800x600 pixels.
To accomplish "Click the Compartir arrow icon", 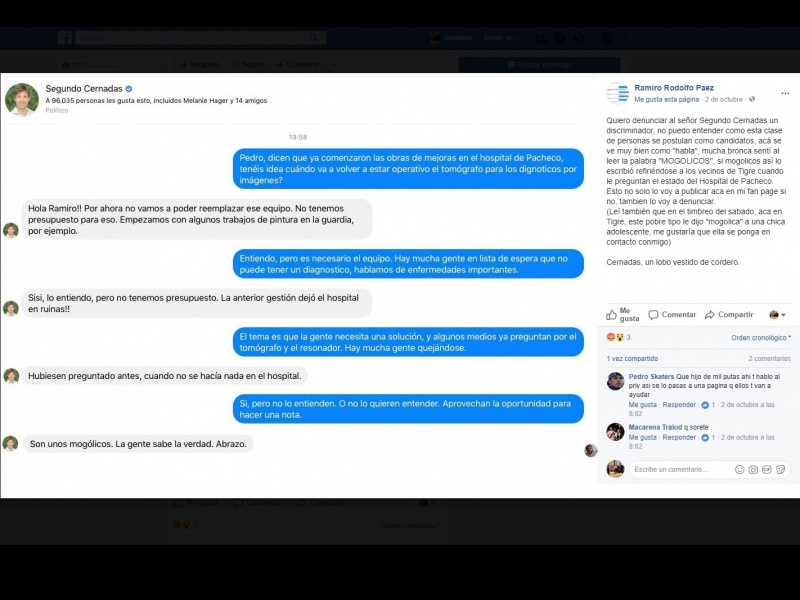I will [x=710, y=315].
